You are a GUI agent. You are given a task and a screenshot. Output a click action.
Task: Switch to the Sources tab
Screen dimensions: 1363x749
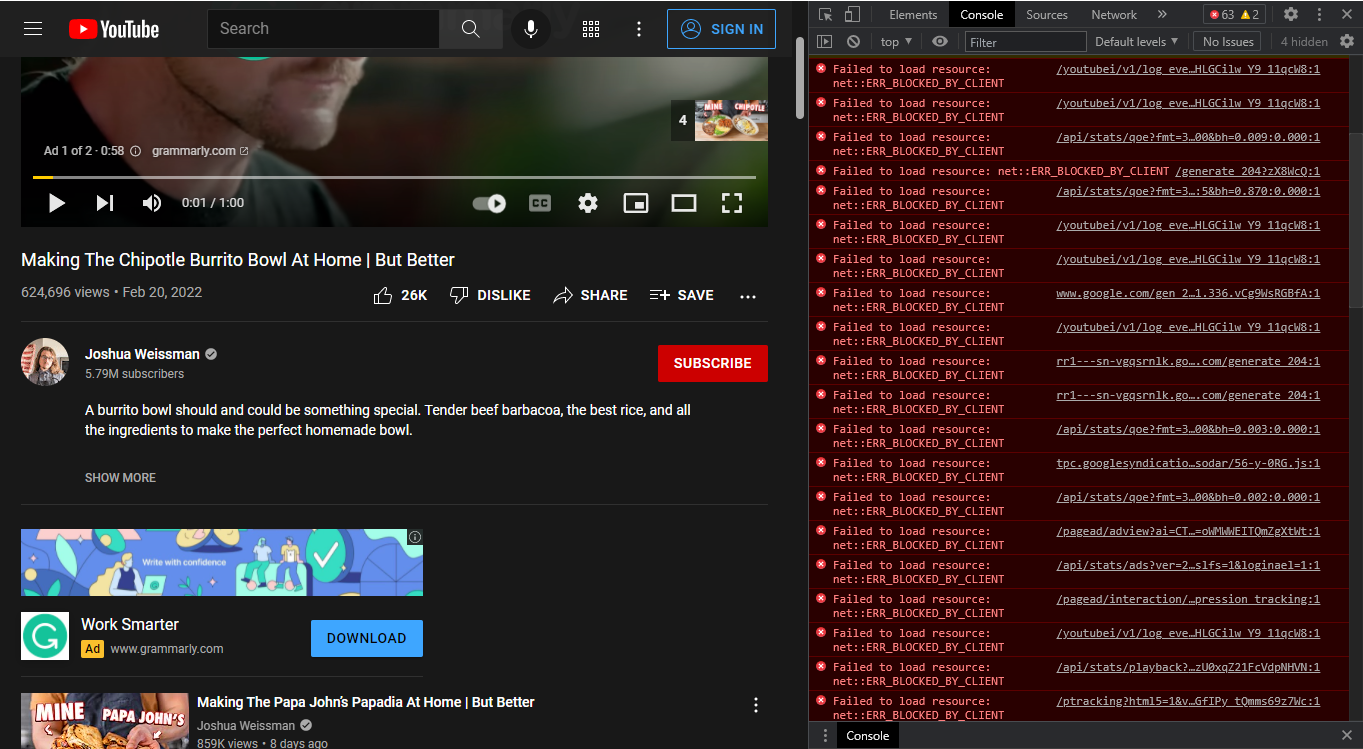(1047, 14)
